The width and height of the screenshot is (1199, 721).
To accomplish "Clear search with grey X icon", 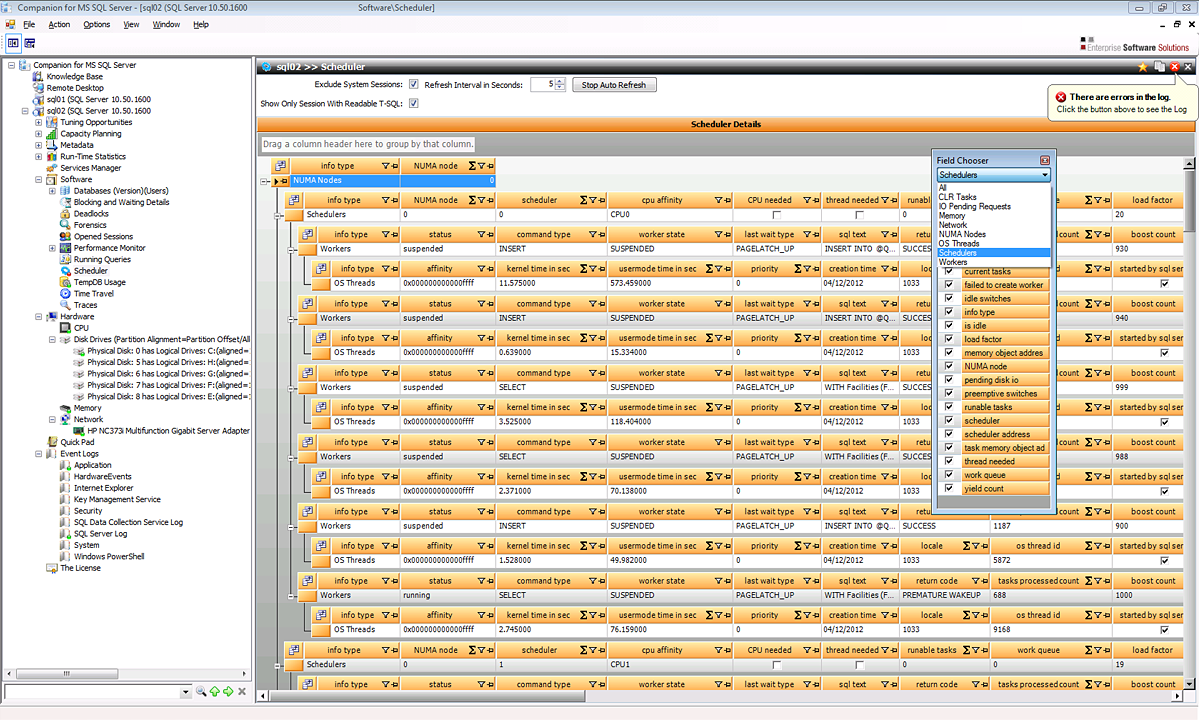I will [x=242, y=691].
